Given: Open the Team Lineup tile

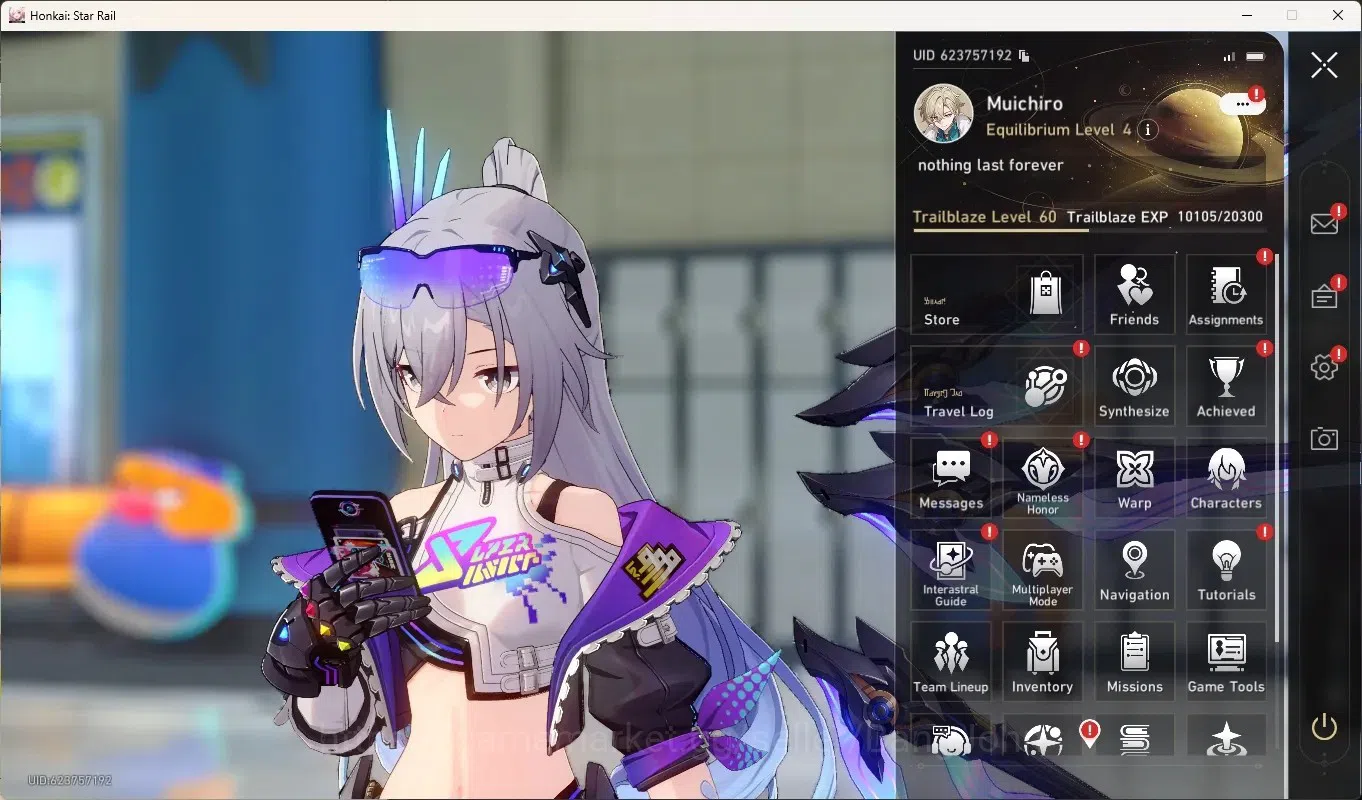Looking at the screenshot, I should tap(951, 662).
